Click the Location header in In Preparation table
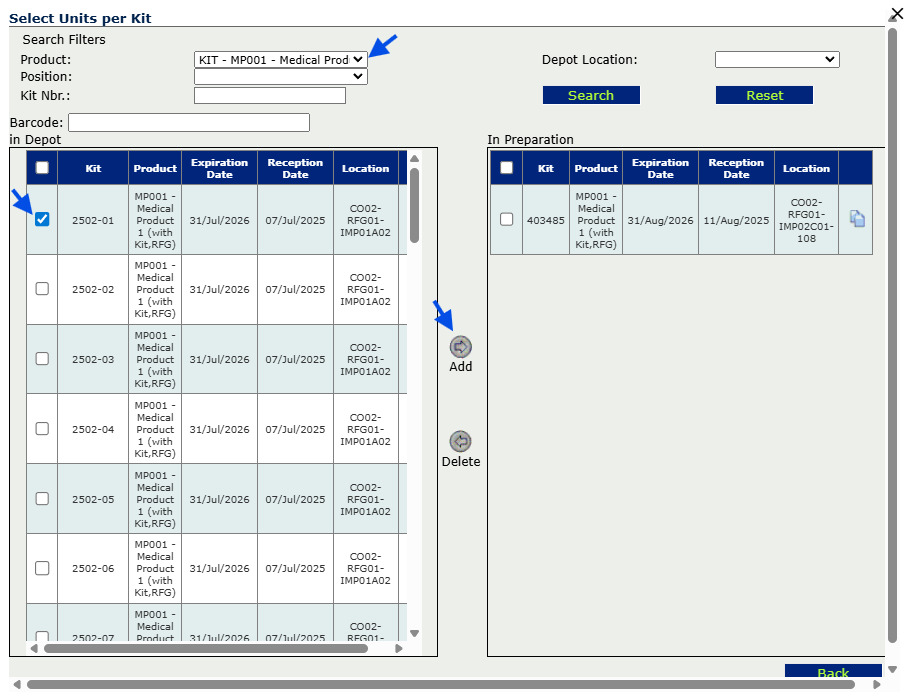The image size is (906, 696). click(806, 168)
